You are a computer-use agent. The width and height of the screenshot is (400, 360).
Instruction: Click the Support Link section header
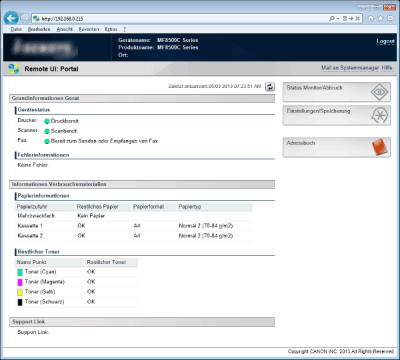(142, 322)
